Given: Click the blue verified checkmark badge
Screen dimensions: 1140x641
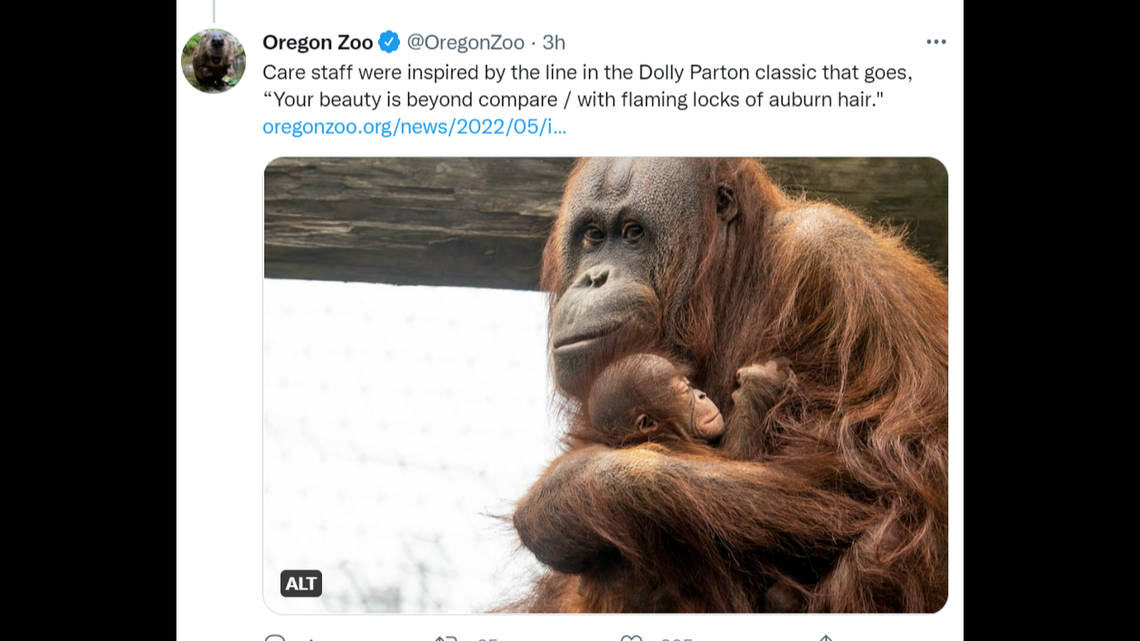Looking at the screenshot, I should click(x=388, y=42).
